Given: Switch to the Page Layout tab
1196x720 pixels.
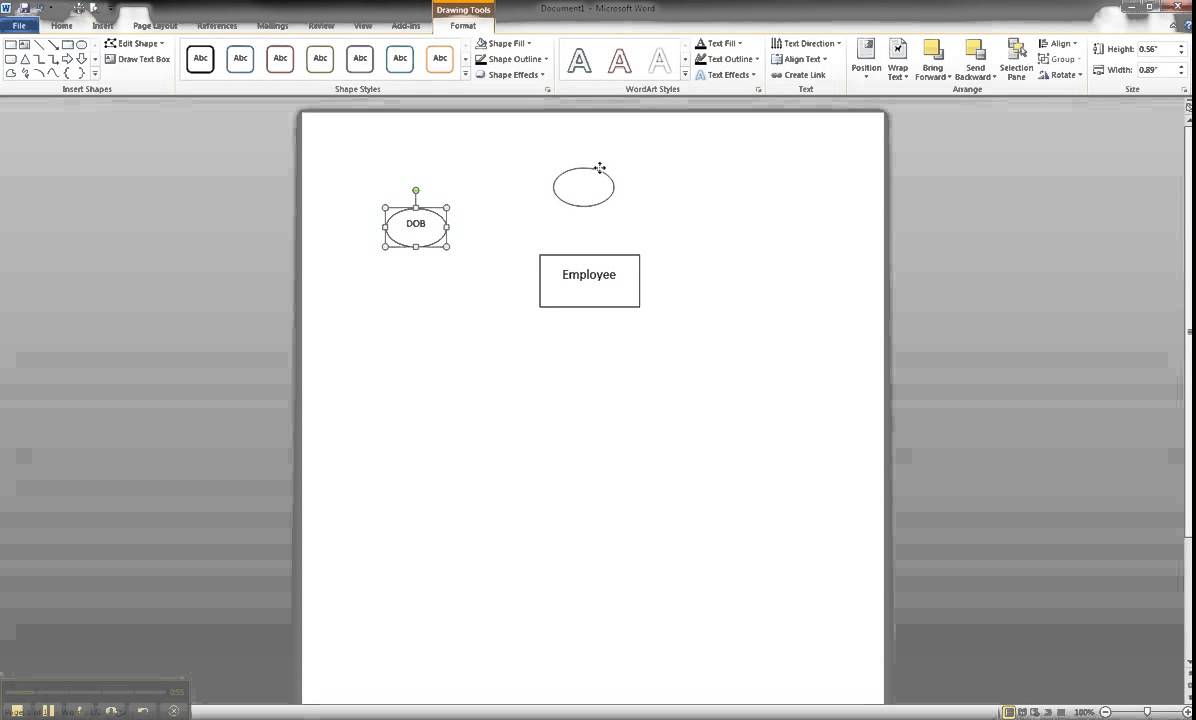Looking at the screenshot, I should pos(155,25).
